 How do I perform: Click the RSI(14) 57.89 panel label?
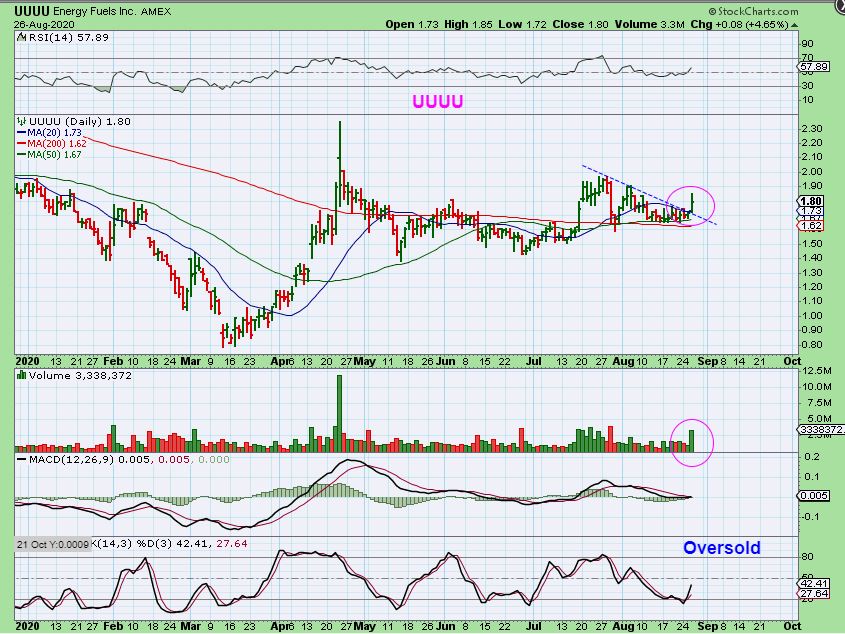(x=68, y=37)
